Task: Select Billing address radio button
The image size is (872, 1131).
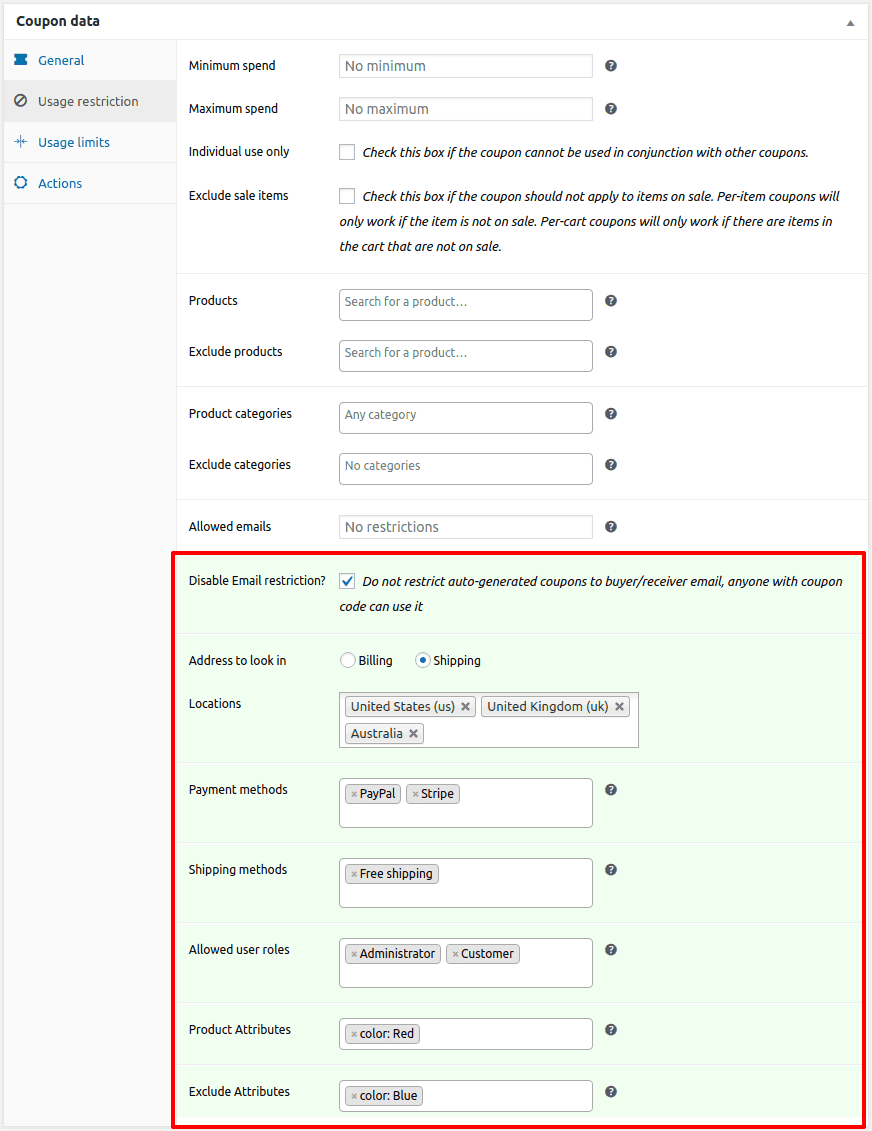Action: 348,661
